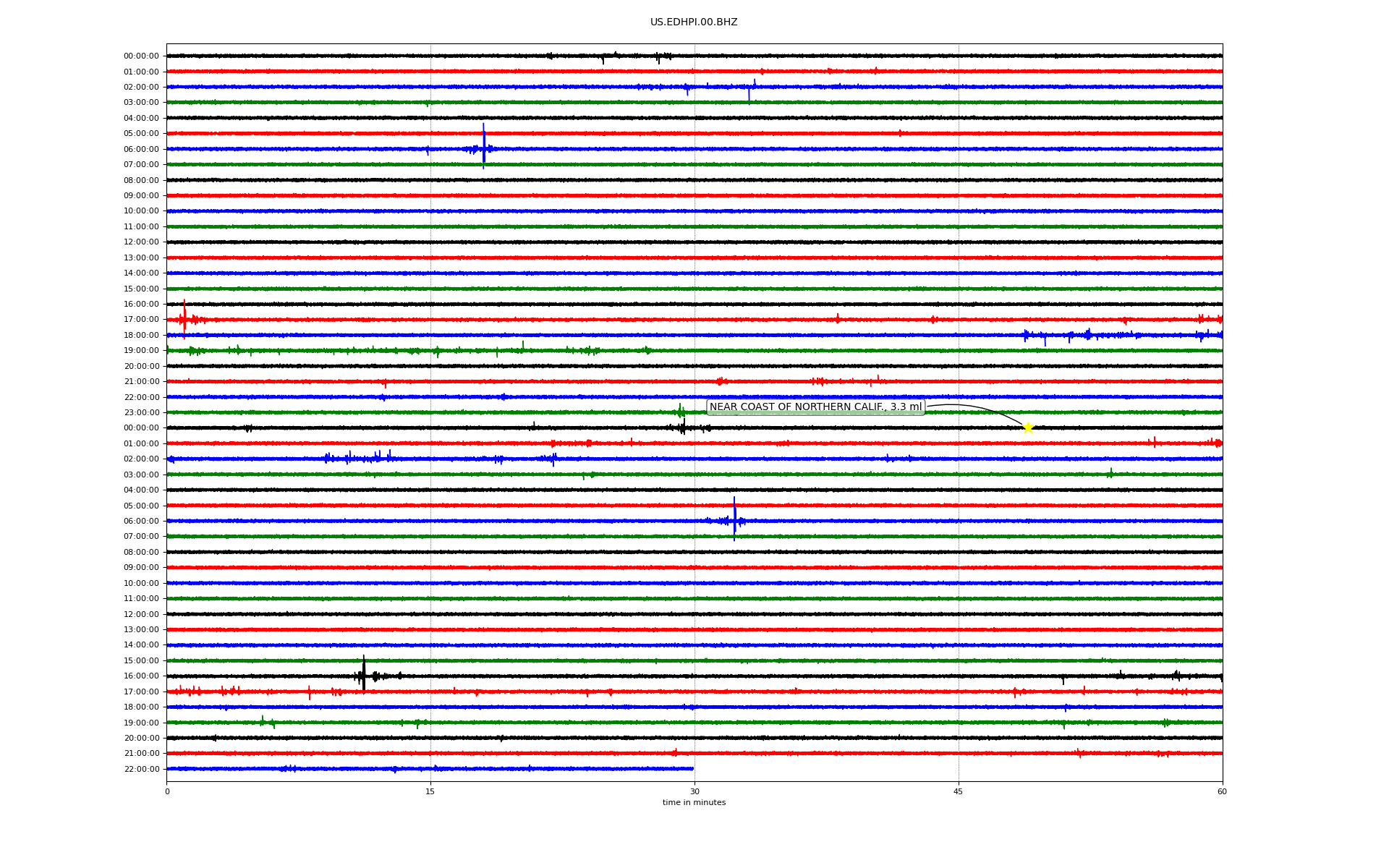Click the x-axis tick label 45
Screen dimensions: 1389x868
(958, 791)
